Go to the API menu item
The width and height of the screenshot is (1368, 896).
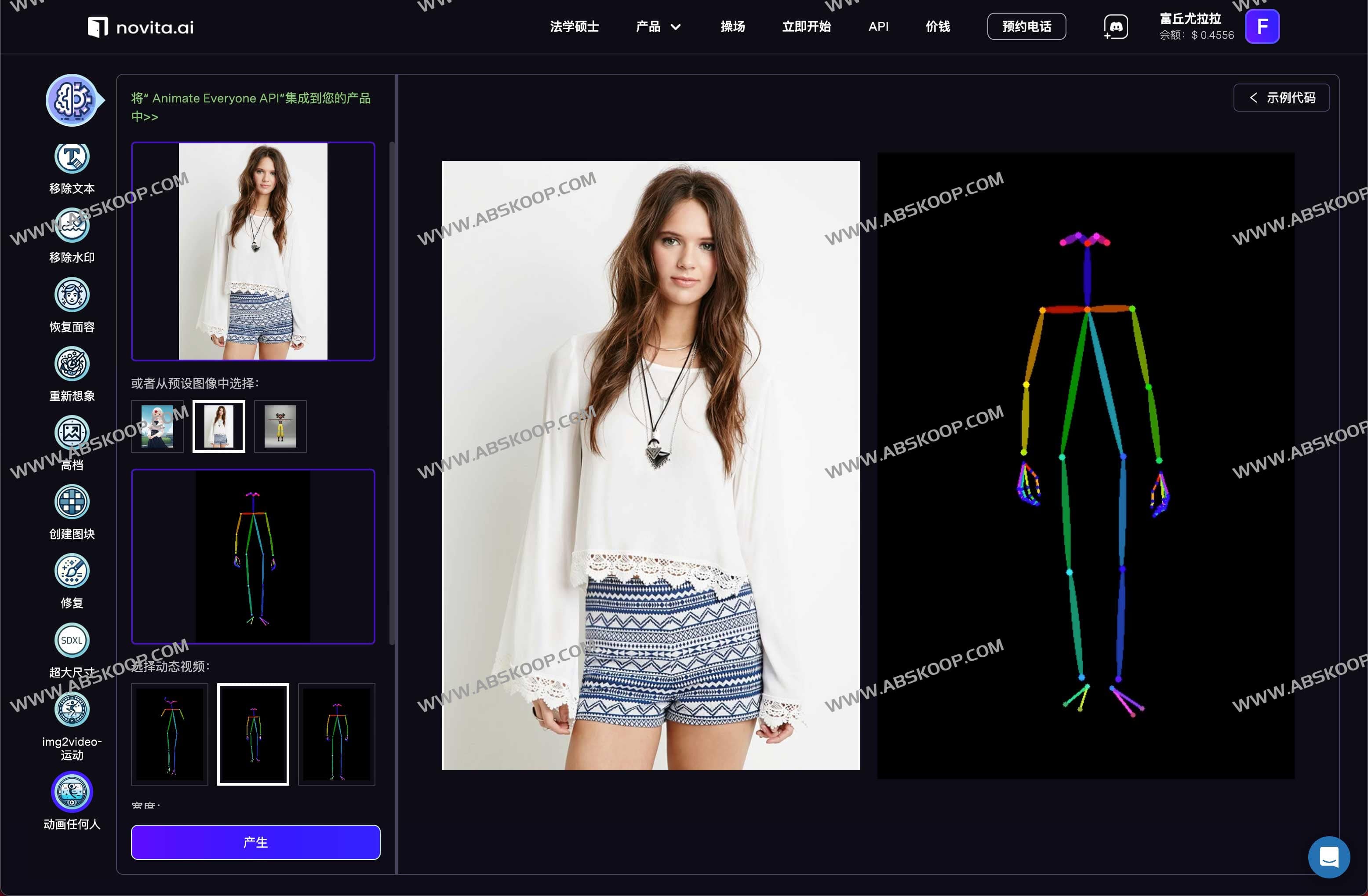click(x=878, y=27)
